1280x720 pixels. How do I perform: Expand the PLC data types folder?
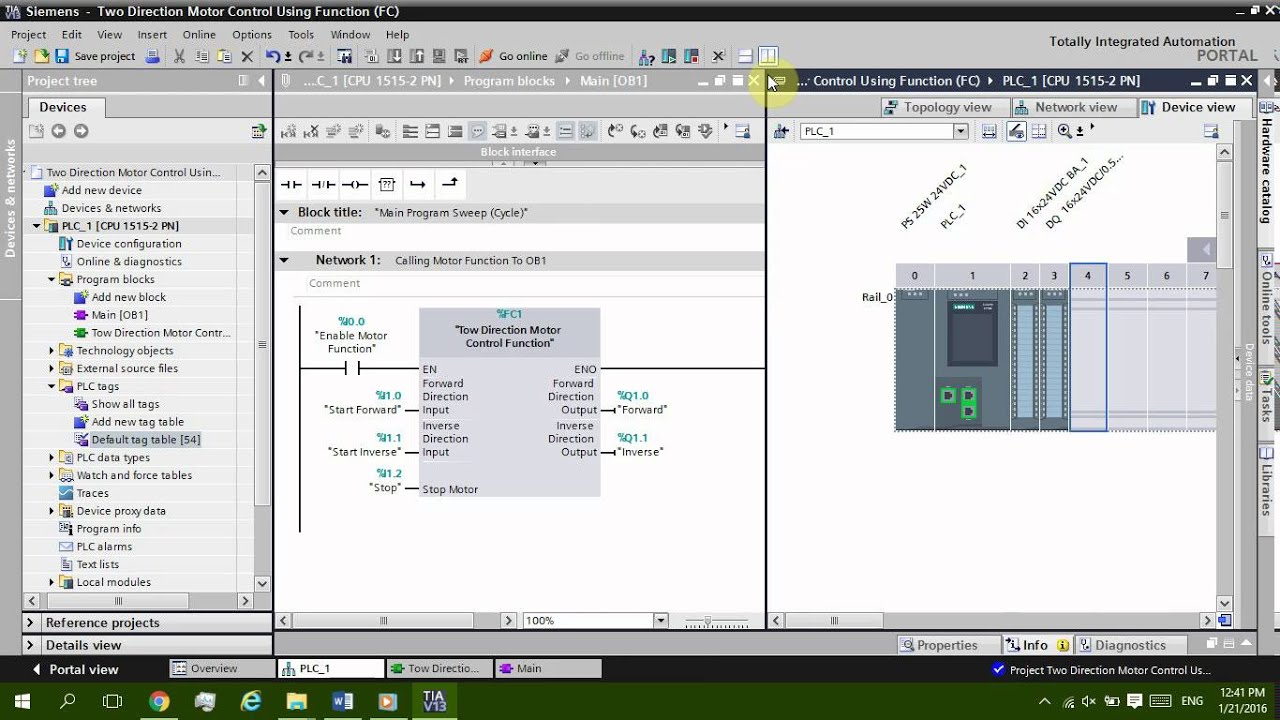[x=52, y=458]
